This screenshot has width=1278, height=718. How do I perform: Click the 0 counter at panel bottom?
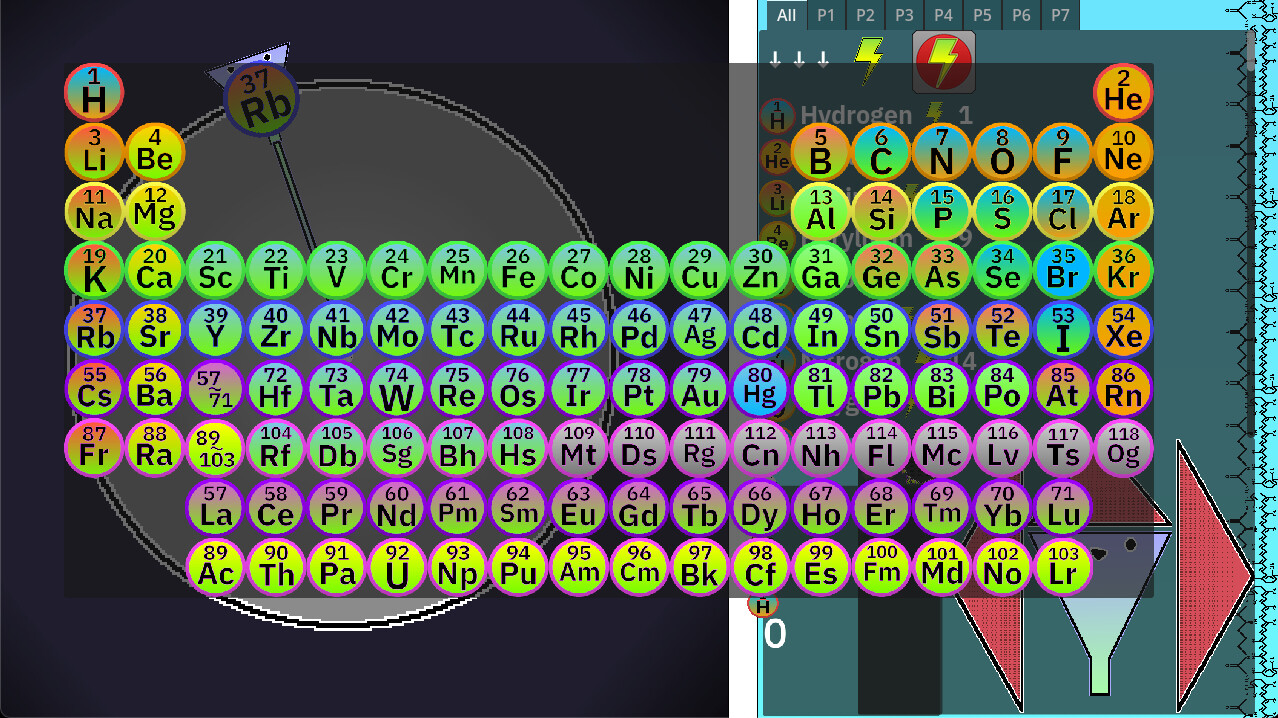click(776, 634)
